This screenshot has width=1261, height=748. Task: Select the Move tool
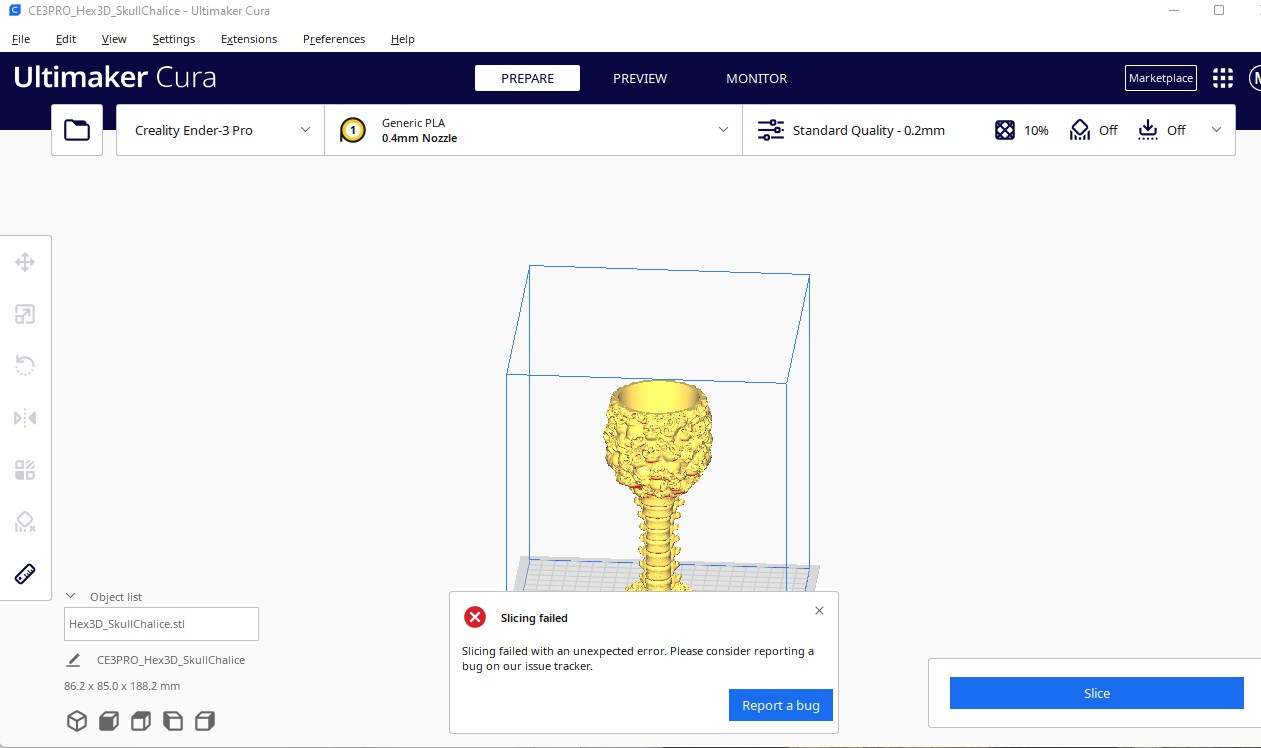25,262
